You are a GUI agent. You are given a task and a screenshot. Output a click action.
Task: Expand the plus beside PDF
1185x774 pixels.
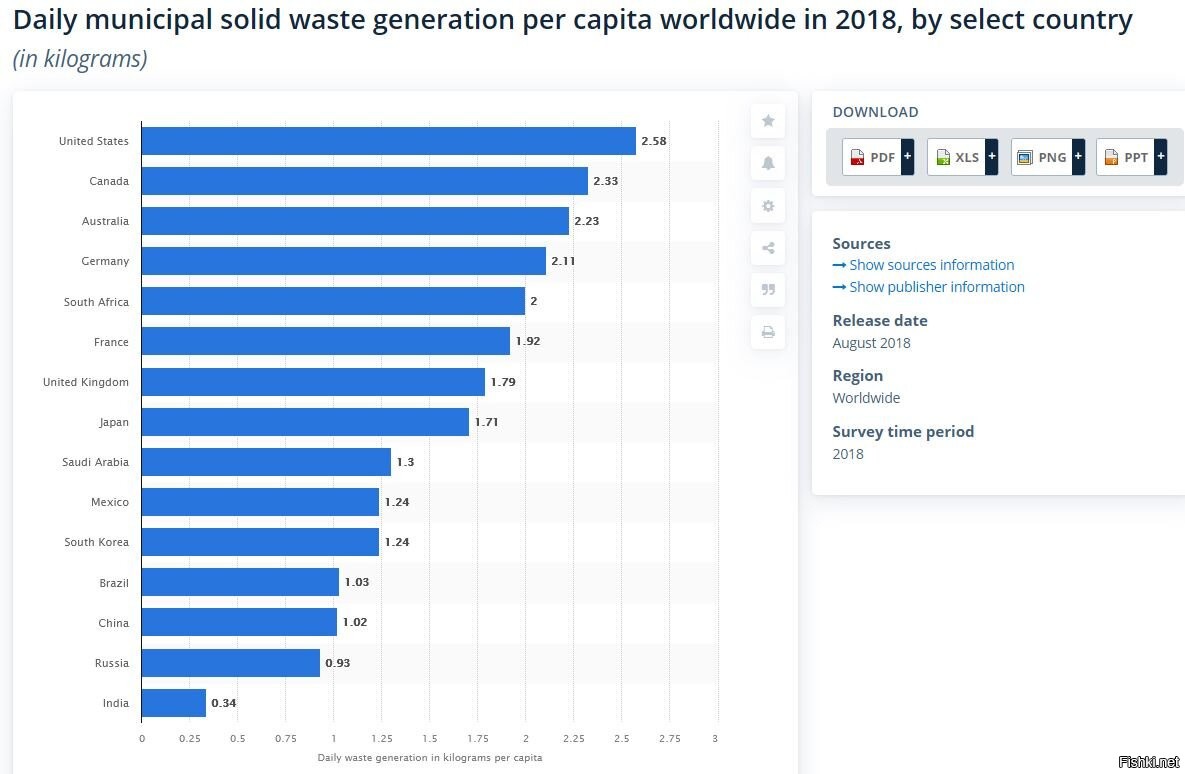(x=907, y=157)
